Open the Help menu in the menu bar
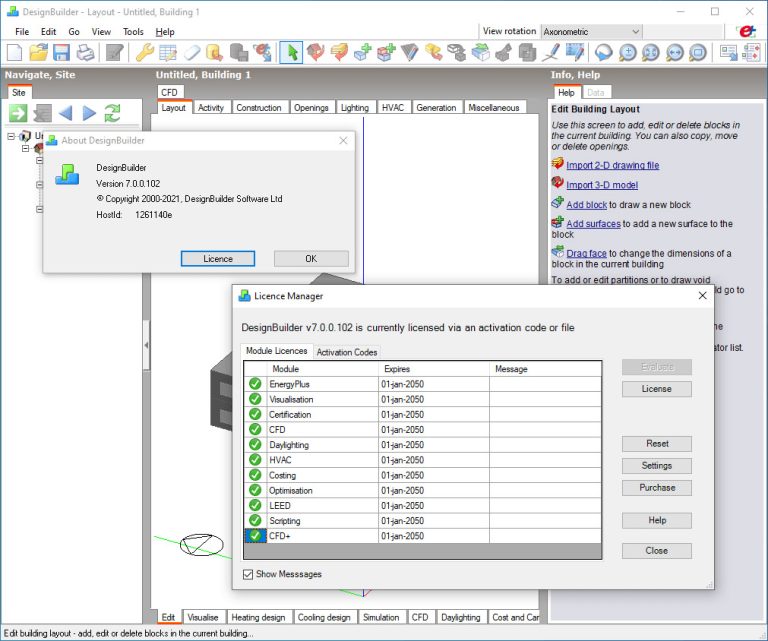This screenshot has height=641, width=768. (165, 32)
